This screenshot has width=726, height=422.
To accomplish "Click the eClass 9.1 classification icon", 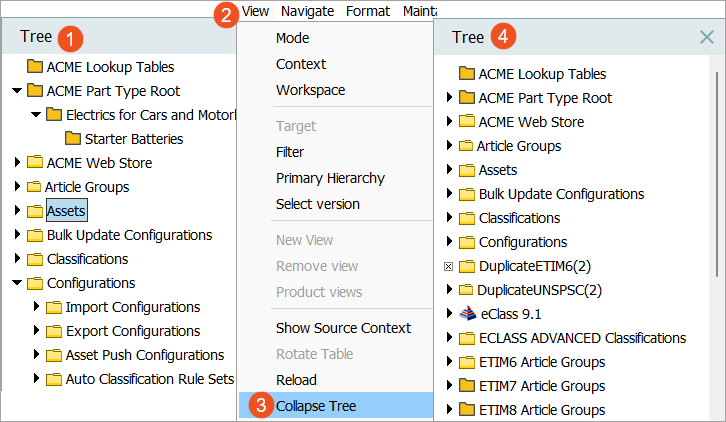I will pyautogui.click(x=467, y=314).
